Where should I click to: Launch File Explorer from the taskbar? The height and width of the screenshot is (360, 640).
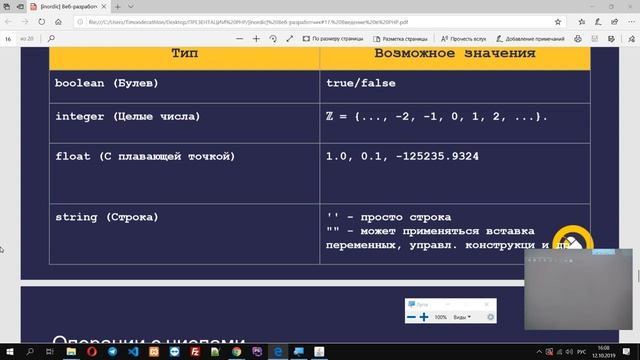(71, 351)
